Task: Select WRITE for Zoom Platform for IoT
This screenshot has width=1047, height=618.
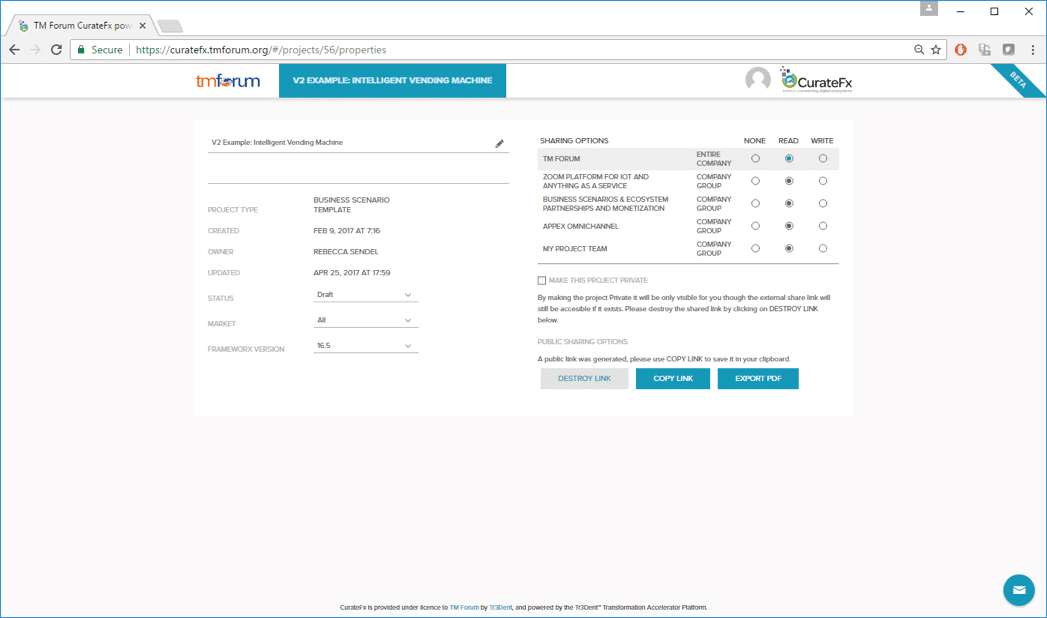Action: (x=823, y=182)
